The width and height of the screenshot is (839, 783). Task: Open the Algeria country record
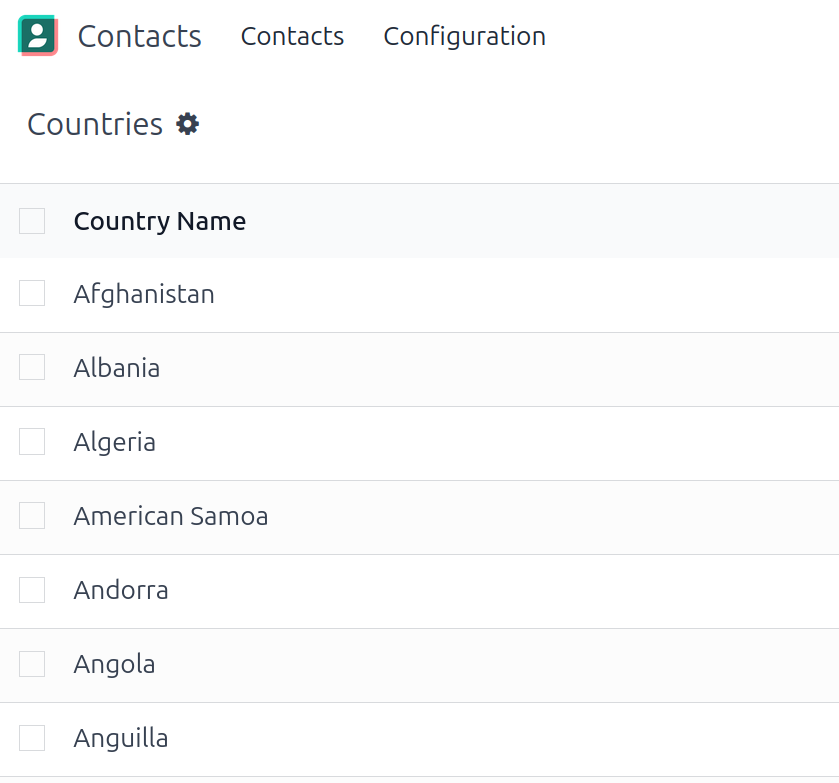pyautogui.click(x=115, y=442)
